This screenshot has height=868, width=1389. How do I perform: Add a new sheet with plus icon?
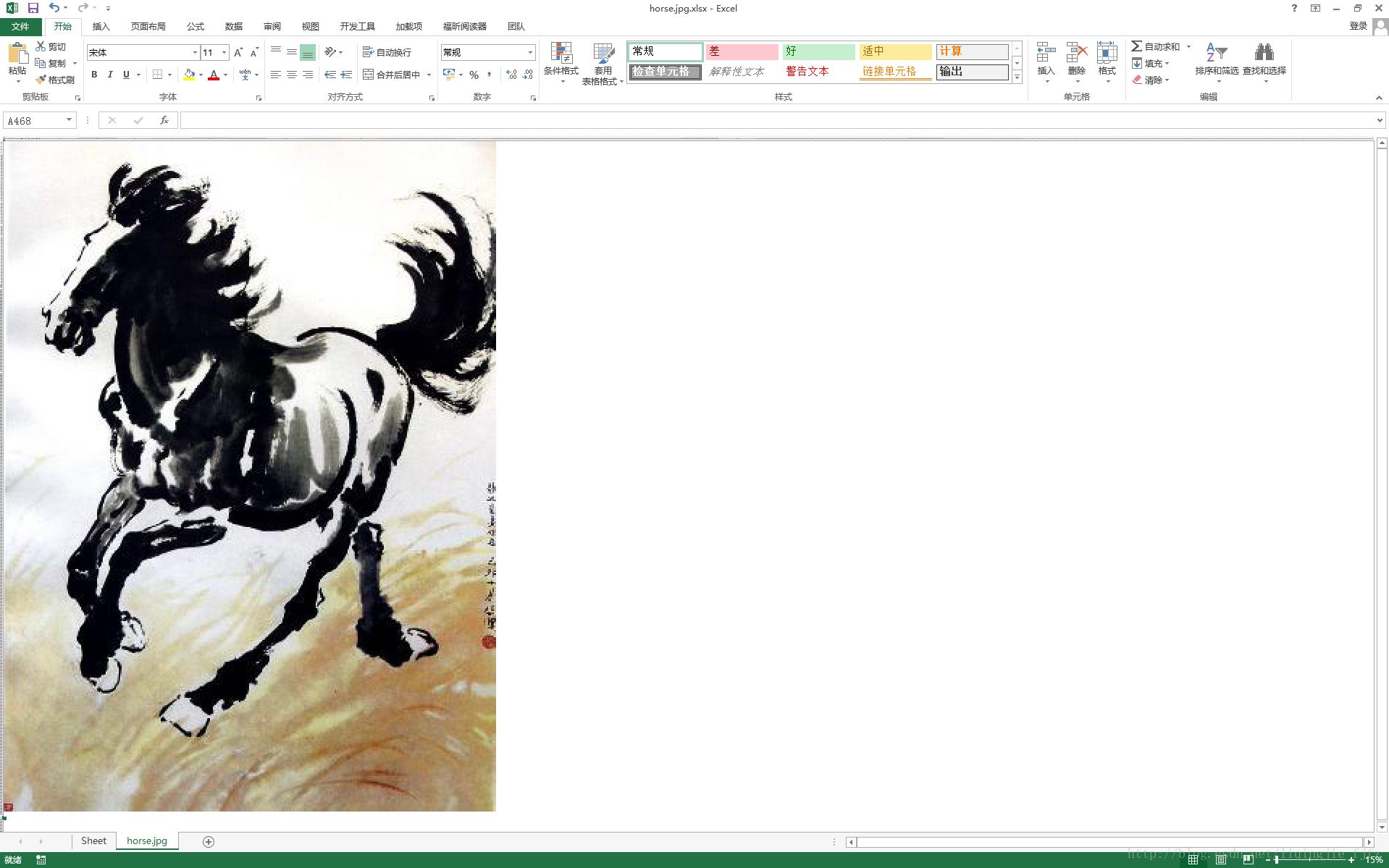209,841
